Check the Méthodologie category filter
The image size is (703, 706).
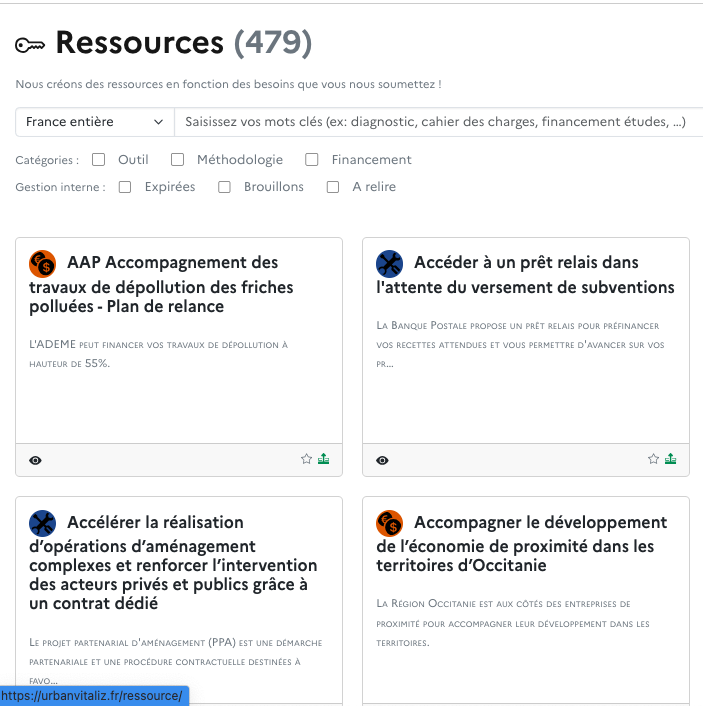point(177,159)
